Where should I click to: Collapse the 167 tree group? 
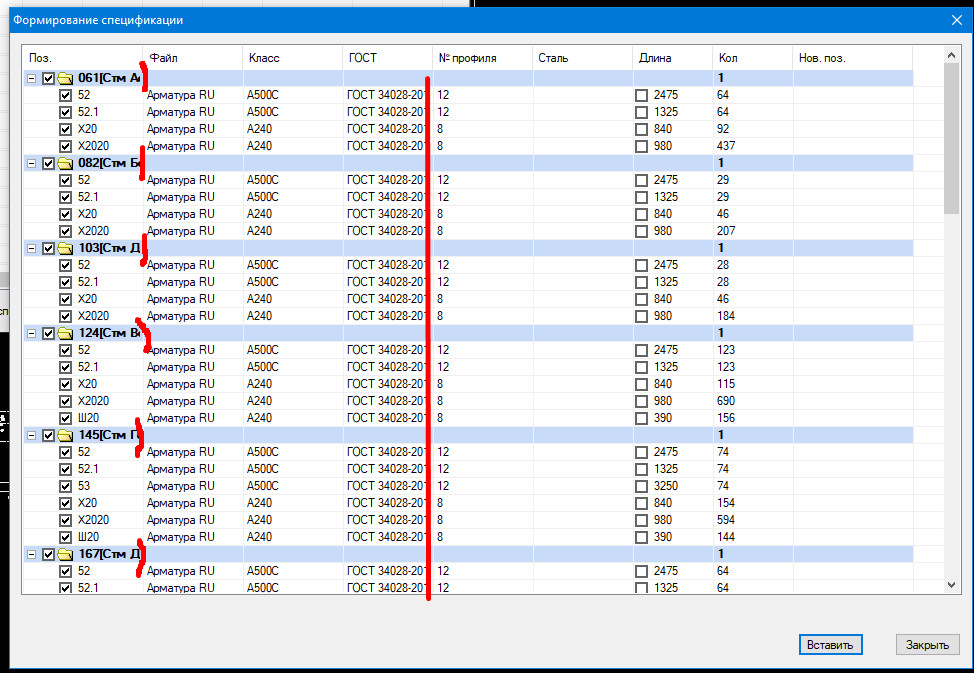tap(31, 554)
